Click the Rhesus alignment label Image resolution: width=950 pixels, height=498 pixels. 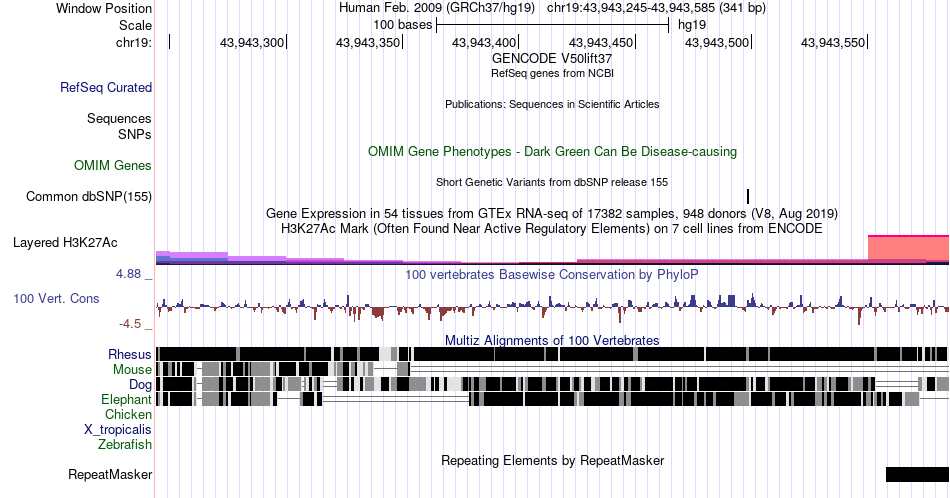pyautogui.click(x=130, y=354)
